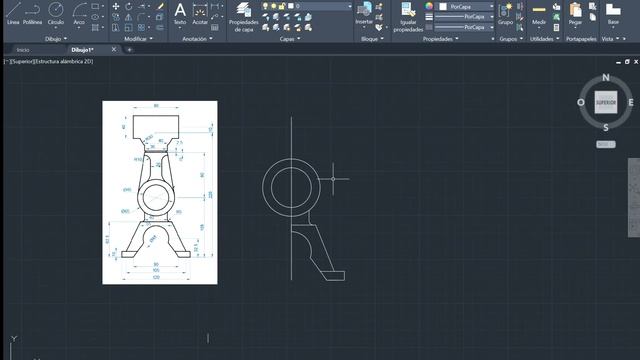Click N on ViewCube compass
Viewport: 640px width, 360px height.
click(x=606, y=77)
